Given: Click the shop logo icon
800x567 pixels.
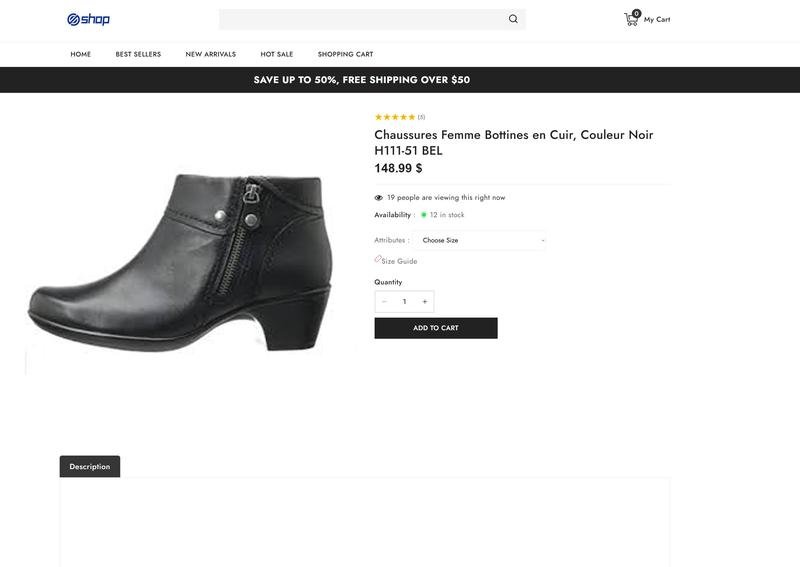Looking at the screenshot, I should (74, 19).
